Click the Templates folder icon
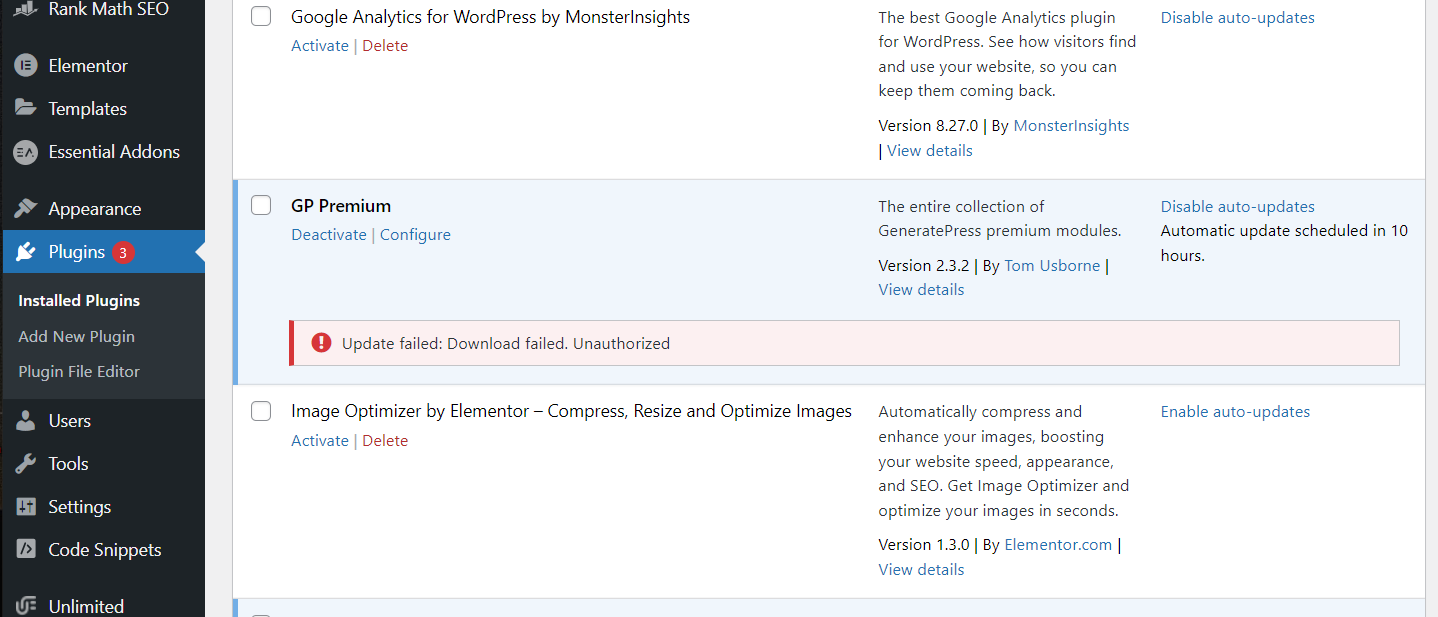Viewport: 1438px width, 617px height. [25, 109]
